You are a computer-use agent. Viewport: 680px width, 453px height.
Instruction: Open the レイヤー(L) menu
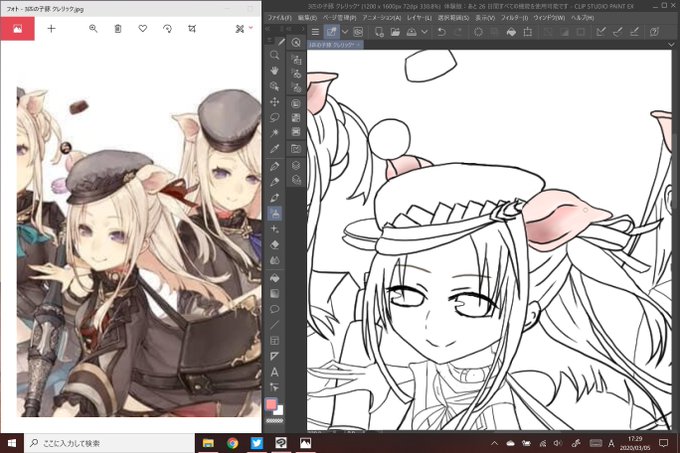tap(419, 18)
